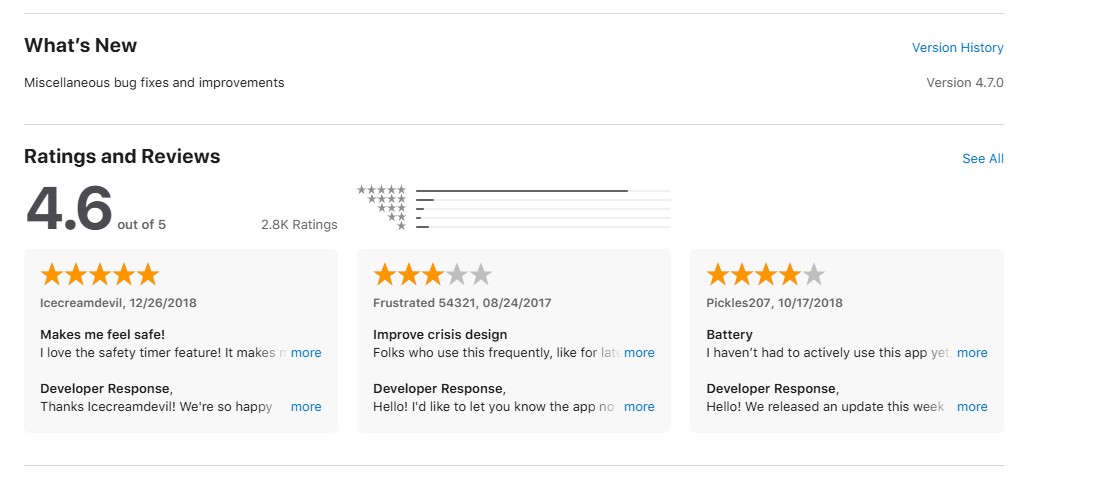Expand Frustrated 54321's review with more
This screenshot has width=1098, height=480.
(x=639, y=353)
